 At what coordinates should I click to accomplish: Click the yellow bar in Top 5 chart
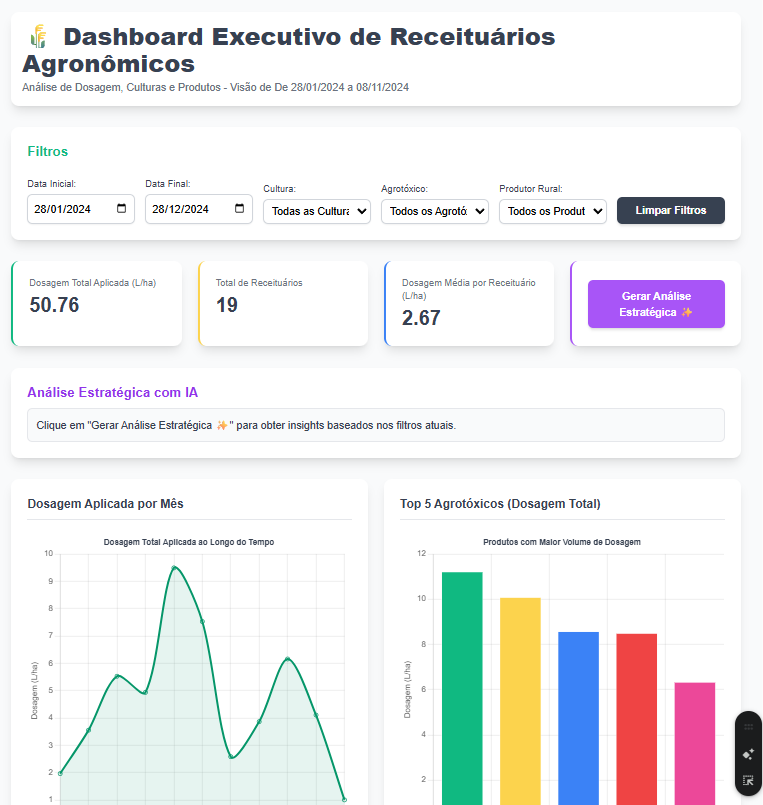coord(520,700)
